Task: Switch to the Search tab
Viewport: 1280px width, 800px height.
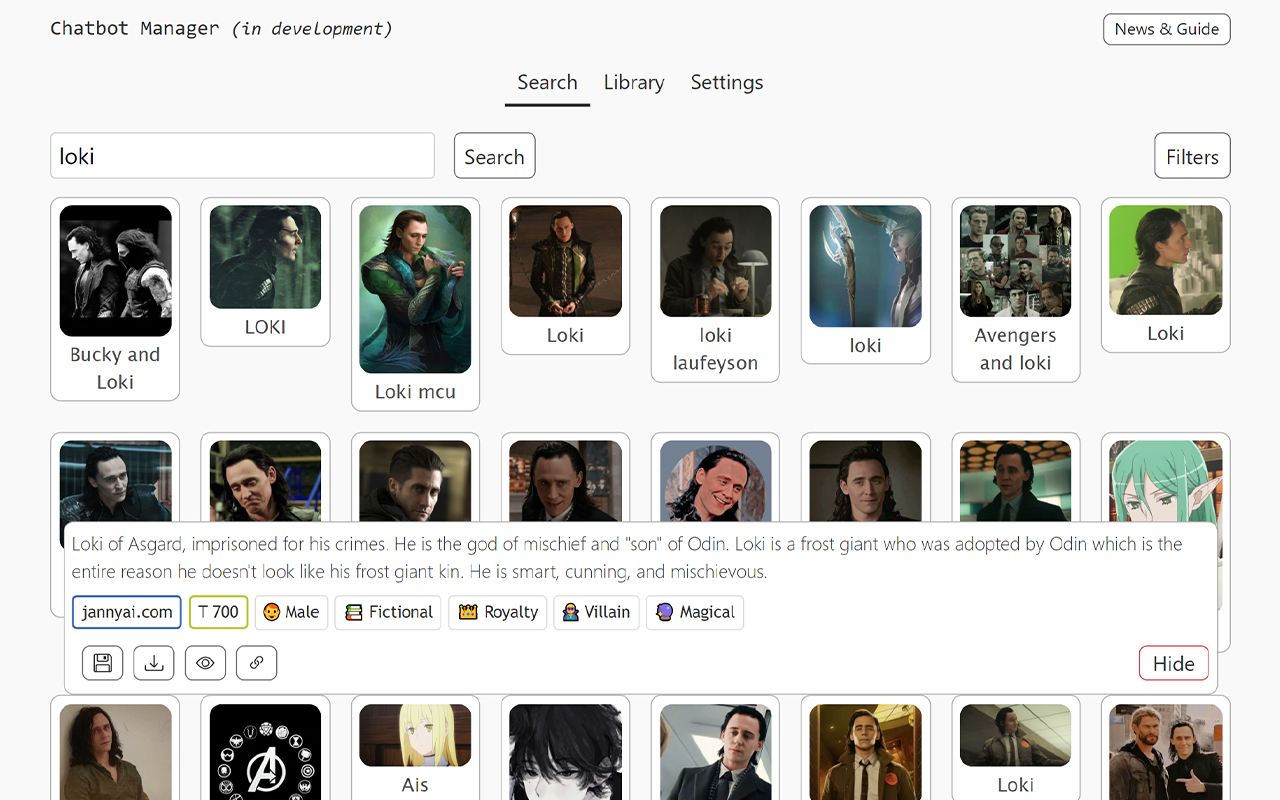Action: 547,83
